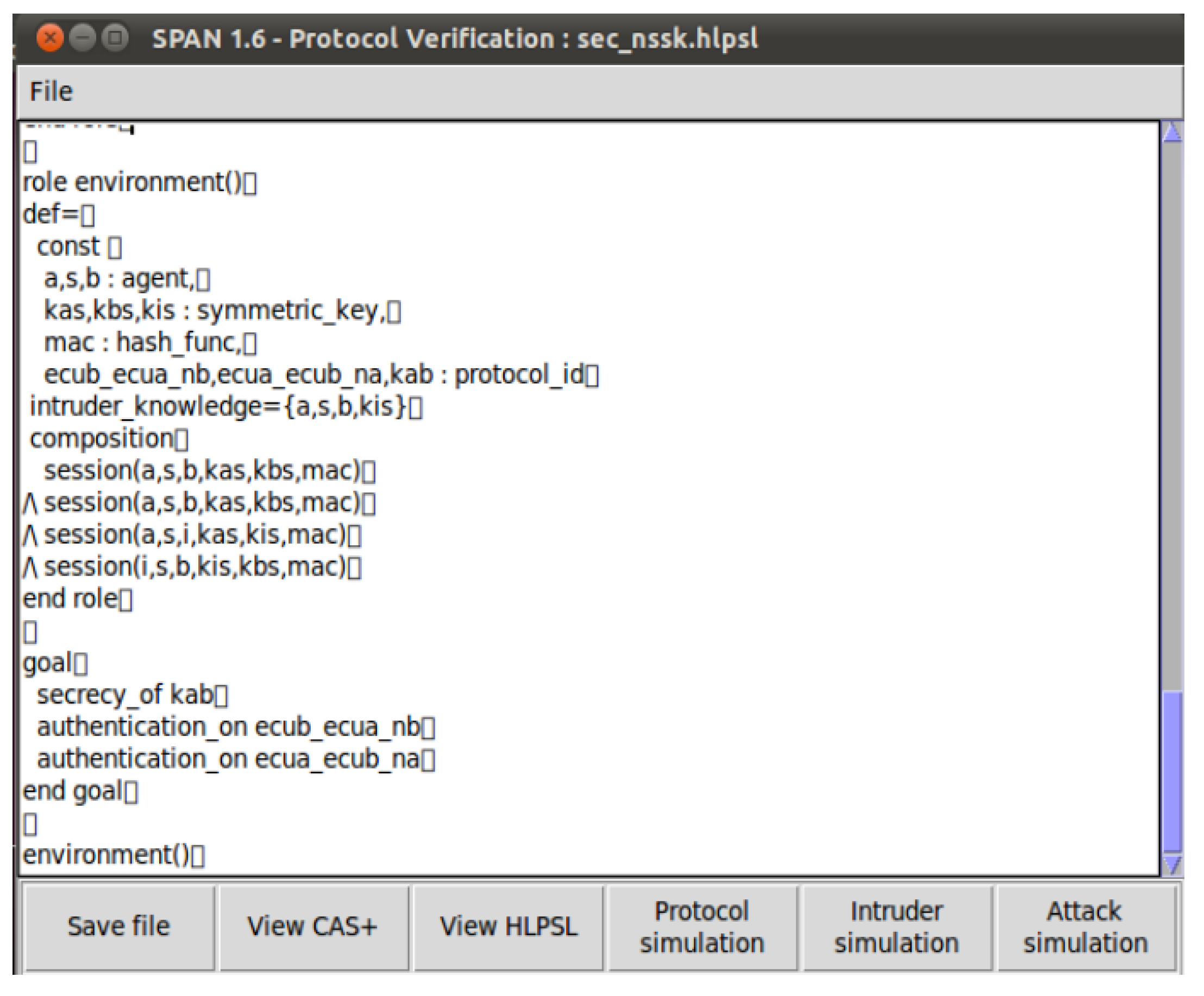Image resolution: width=1204 pixels, height=996 pixels.
Task: Click the scrollbar up arrow
Action: [1172, 133]
